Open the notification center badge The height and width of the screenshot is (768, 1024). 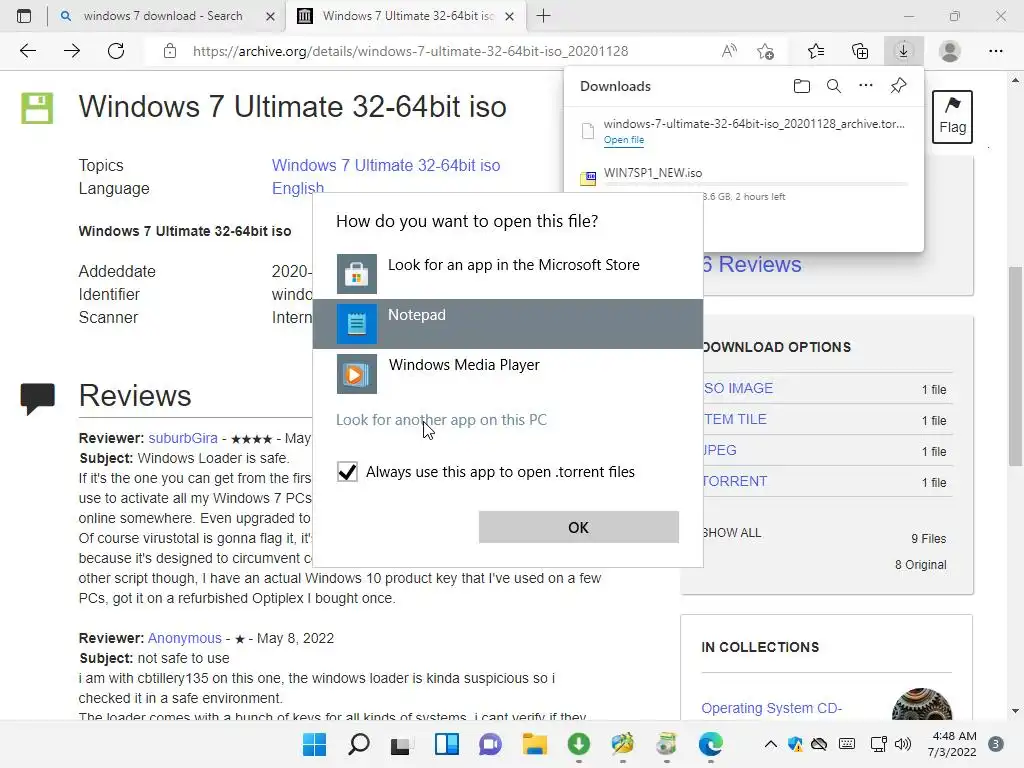pos(995,744)
